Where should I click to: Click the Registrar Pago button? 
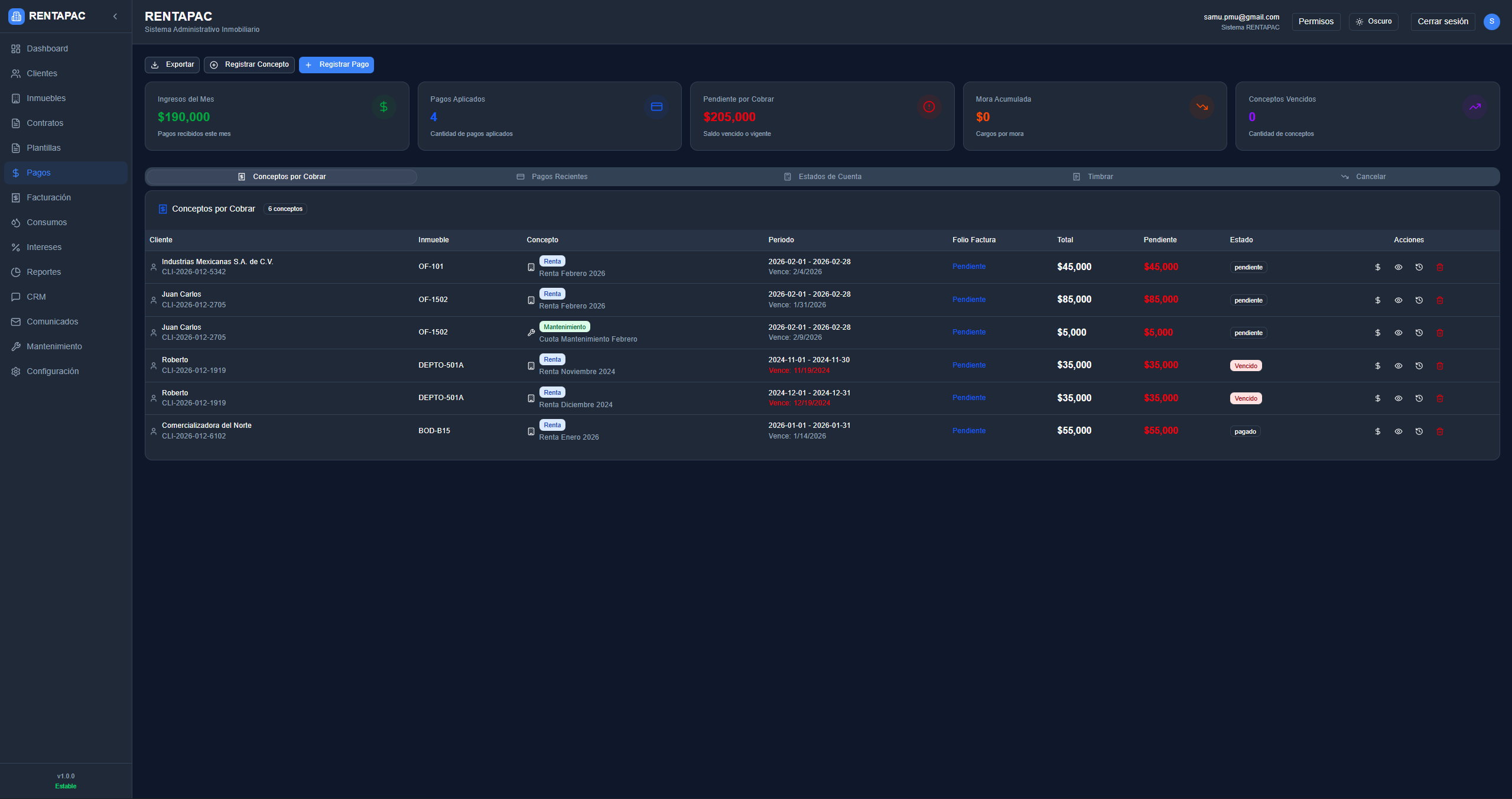pyautogui.click(x=336, y=64)
